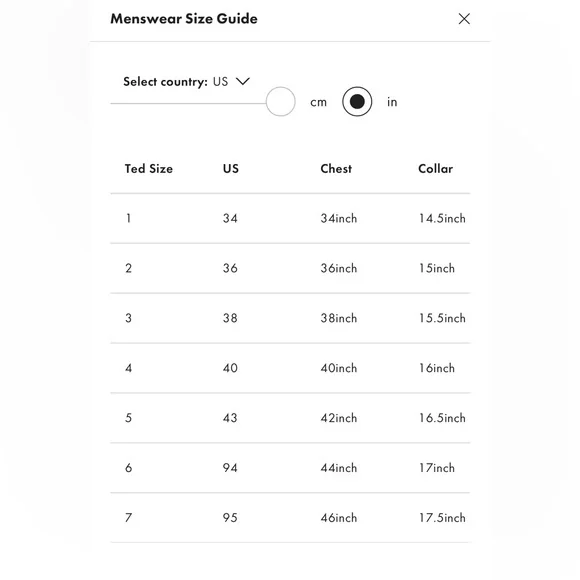The image size is (580, 580).
Task: Click the 36inch chest value
Action: coord(339,268)
